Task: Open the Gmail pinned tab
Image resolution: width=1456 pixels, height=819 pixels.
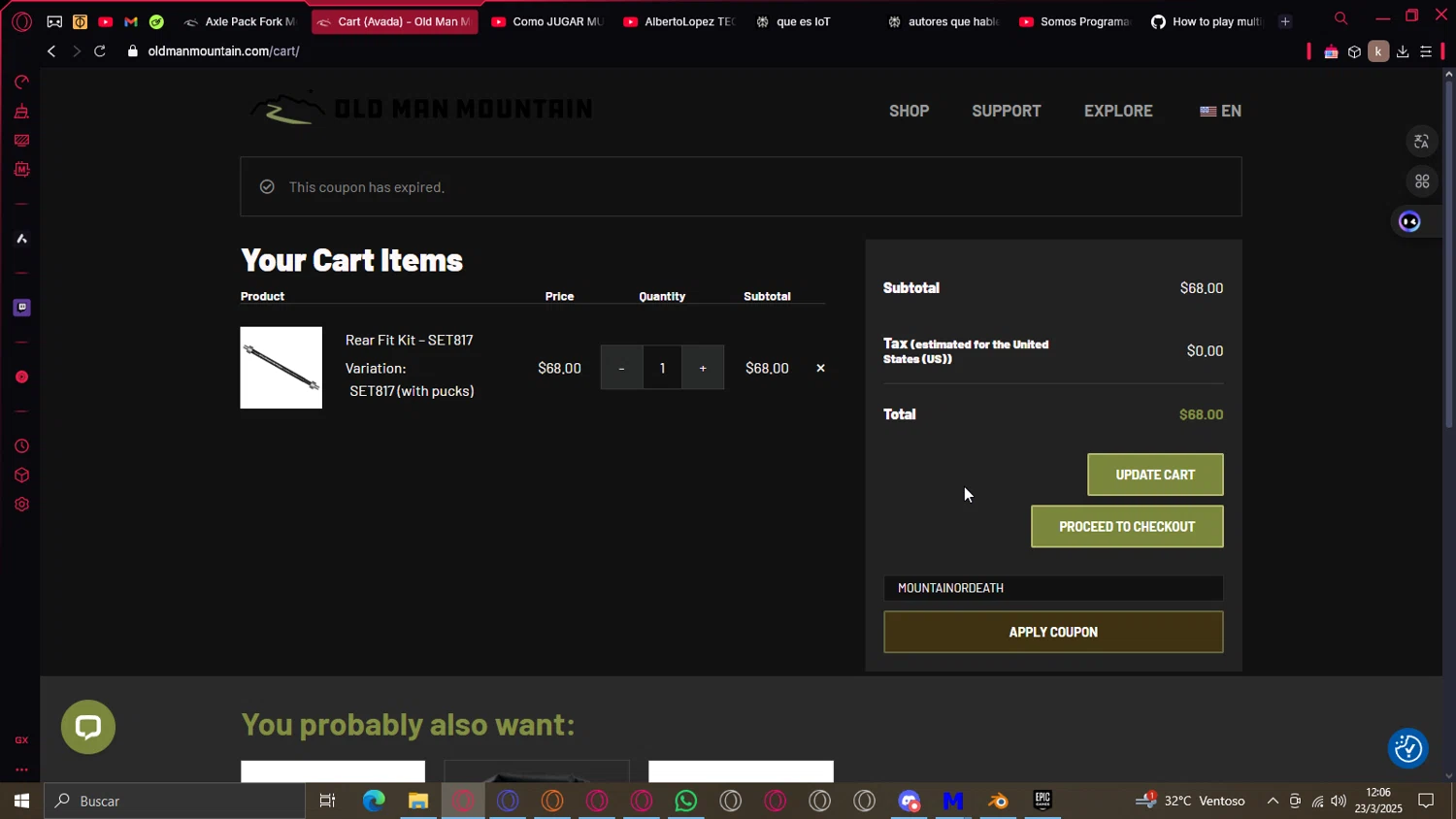Action: [131, 21]
